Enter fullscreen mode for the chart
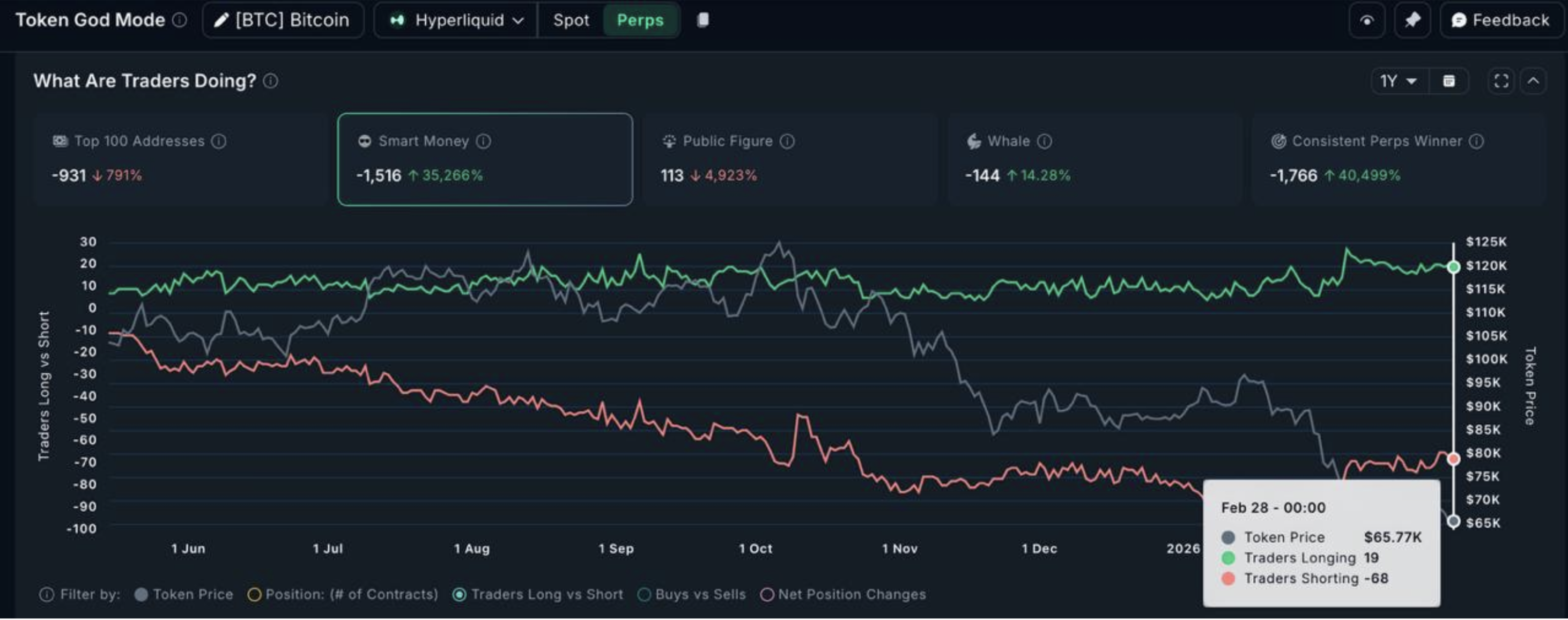 pyautogui.click(x=1501, y=81)
